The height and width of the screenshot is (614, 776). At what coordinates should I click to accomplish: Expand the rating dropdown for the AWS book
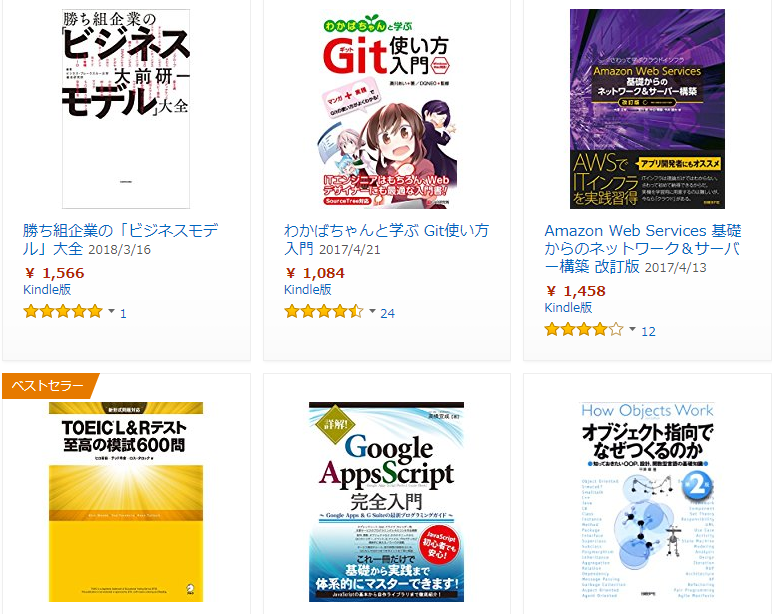[632, 330]
